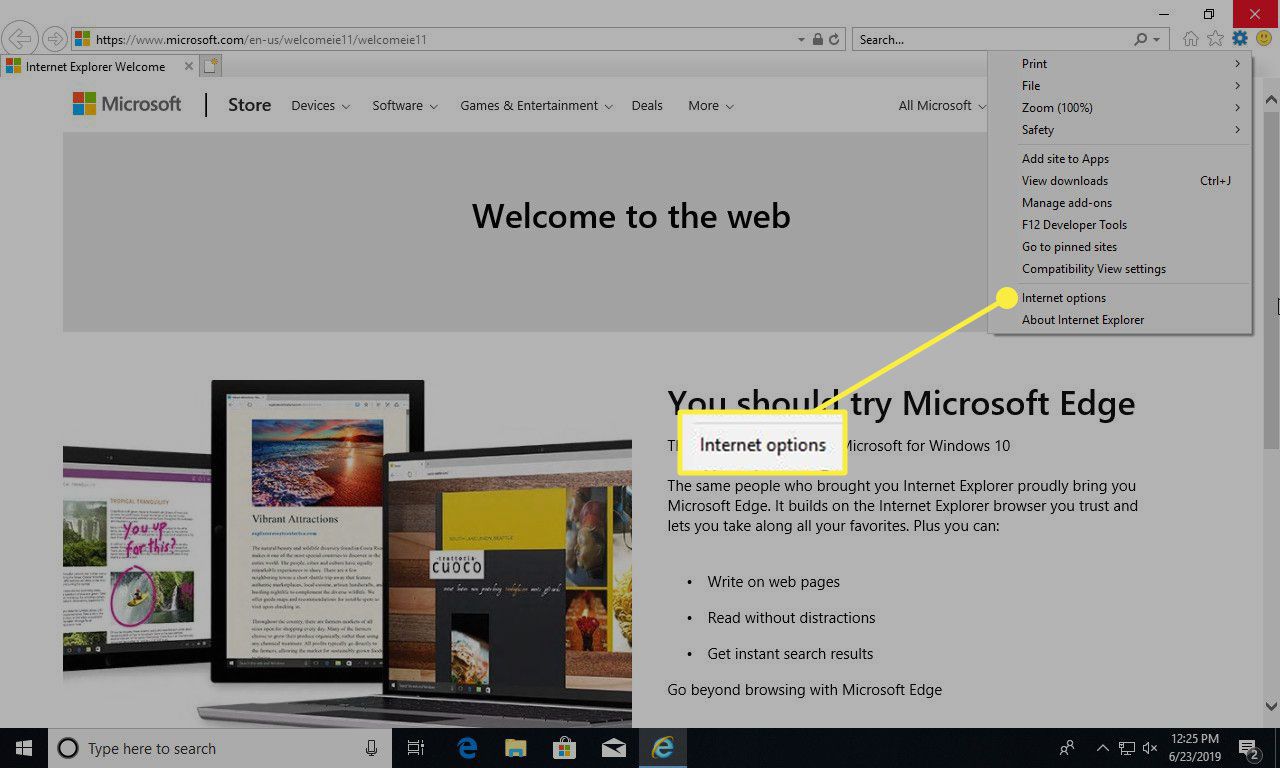Viewport: 1280px width, 768px height.
Task: Expand the More menu
Action: [711, 106]
